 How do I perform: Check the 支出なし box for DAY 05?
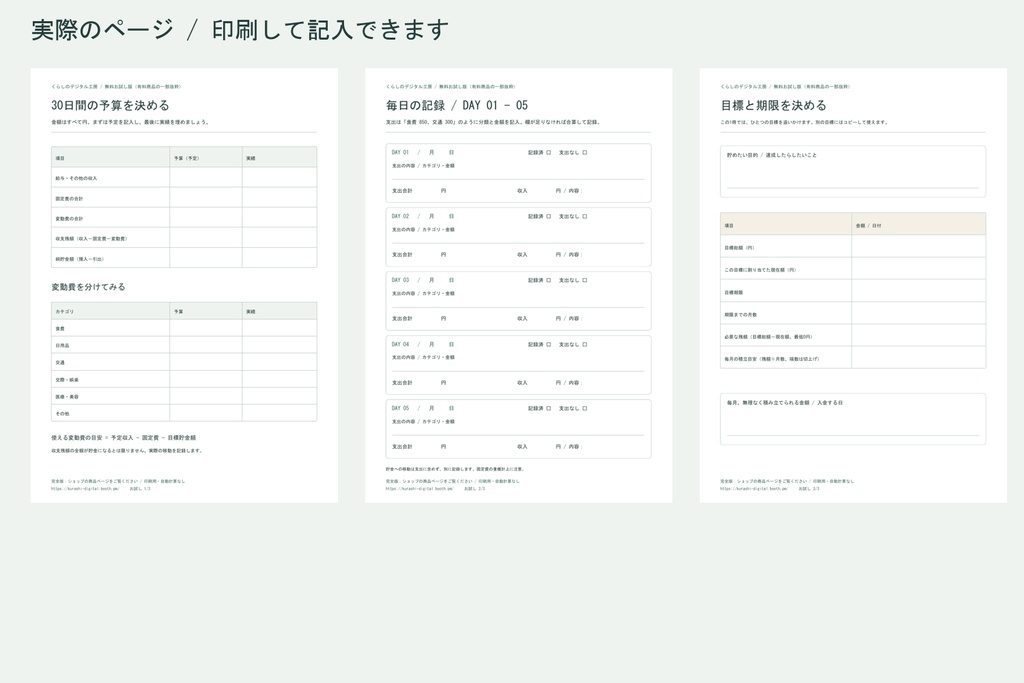pos(584,409)
